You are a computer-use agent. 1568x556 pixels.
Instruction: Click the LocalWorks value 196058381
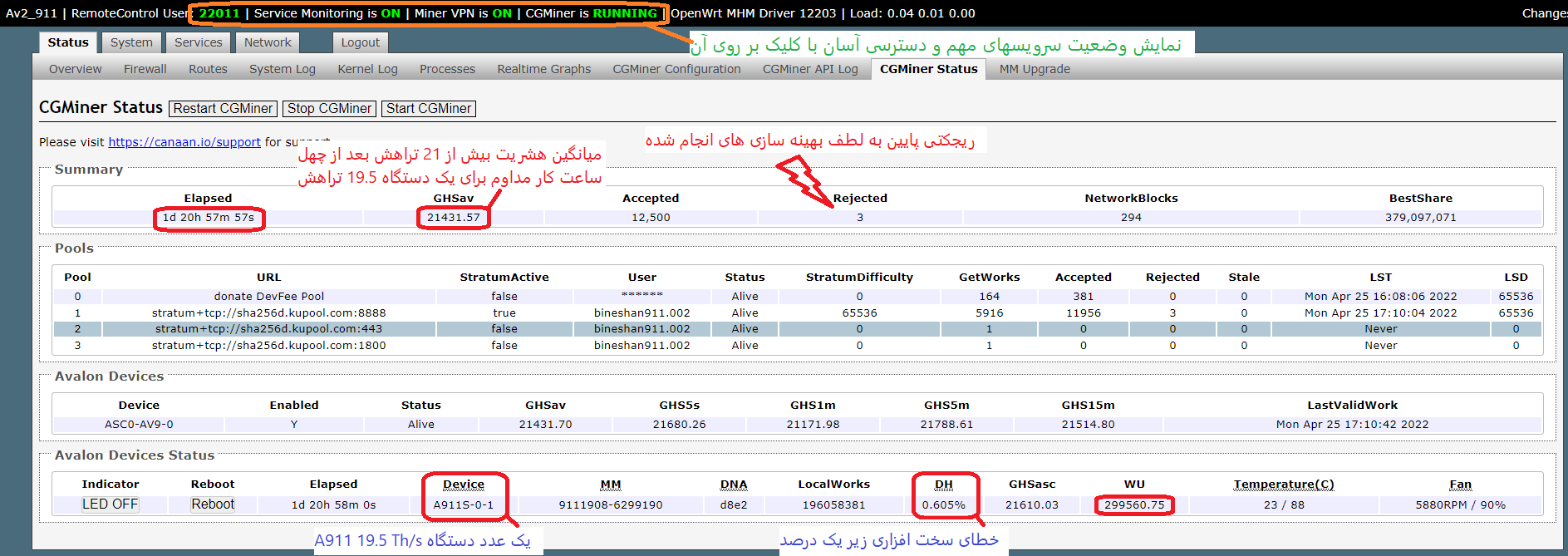833,505
